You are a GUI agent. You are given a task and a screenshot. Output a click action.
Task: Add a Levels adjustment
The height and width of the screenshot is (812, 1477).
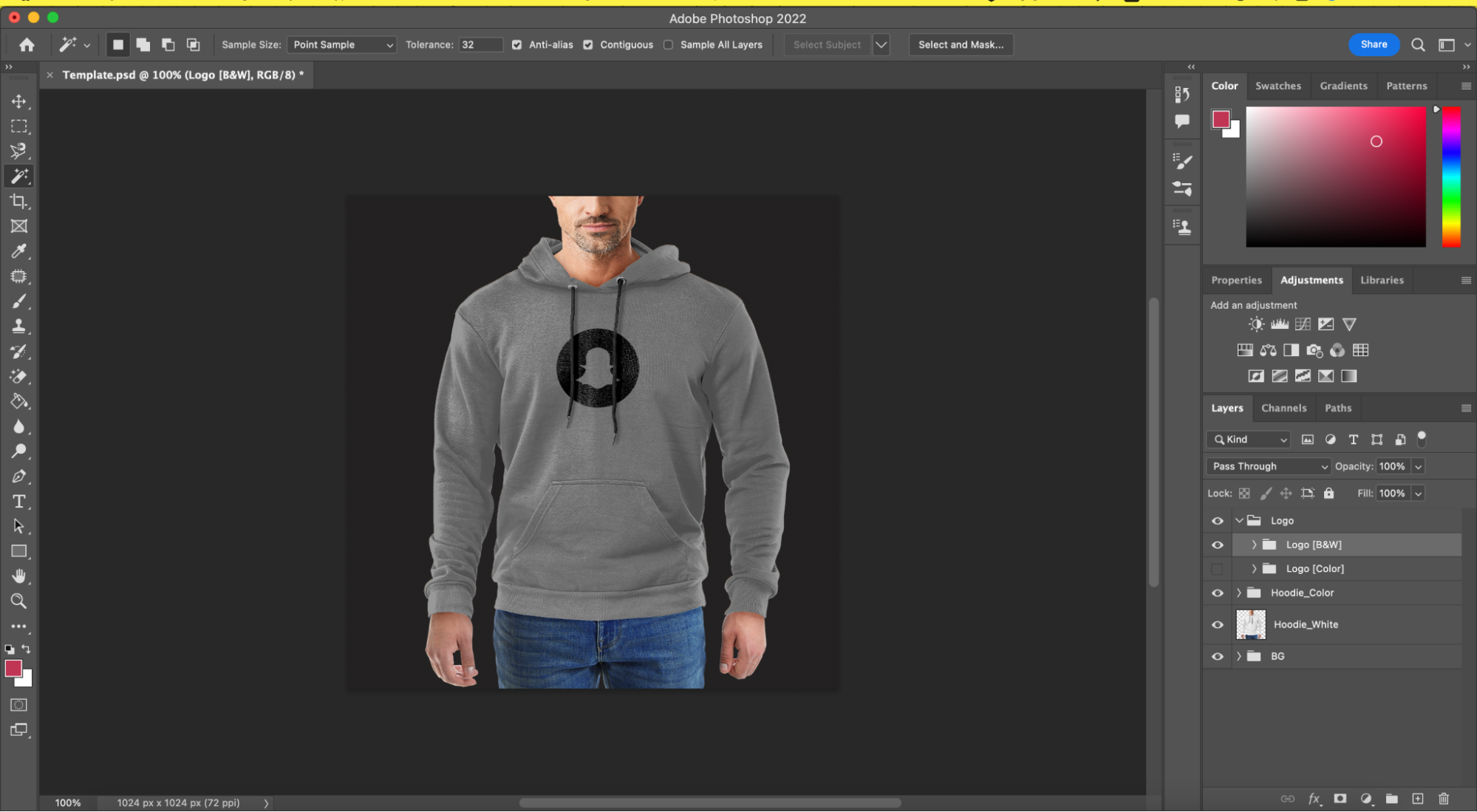(1280, 324)
